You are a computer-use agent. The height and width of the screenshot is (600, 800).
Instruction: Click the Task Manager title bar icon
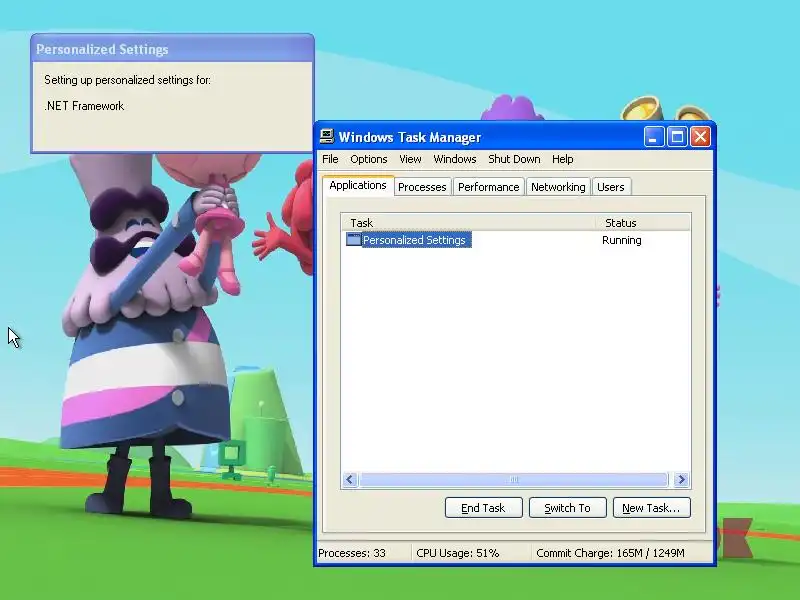click(x=327, y=137)
